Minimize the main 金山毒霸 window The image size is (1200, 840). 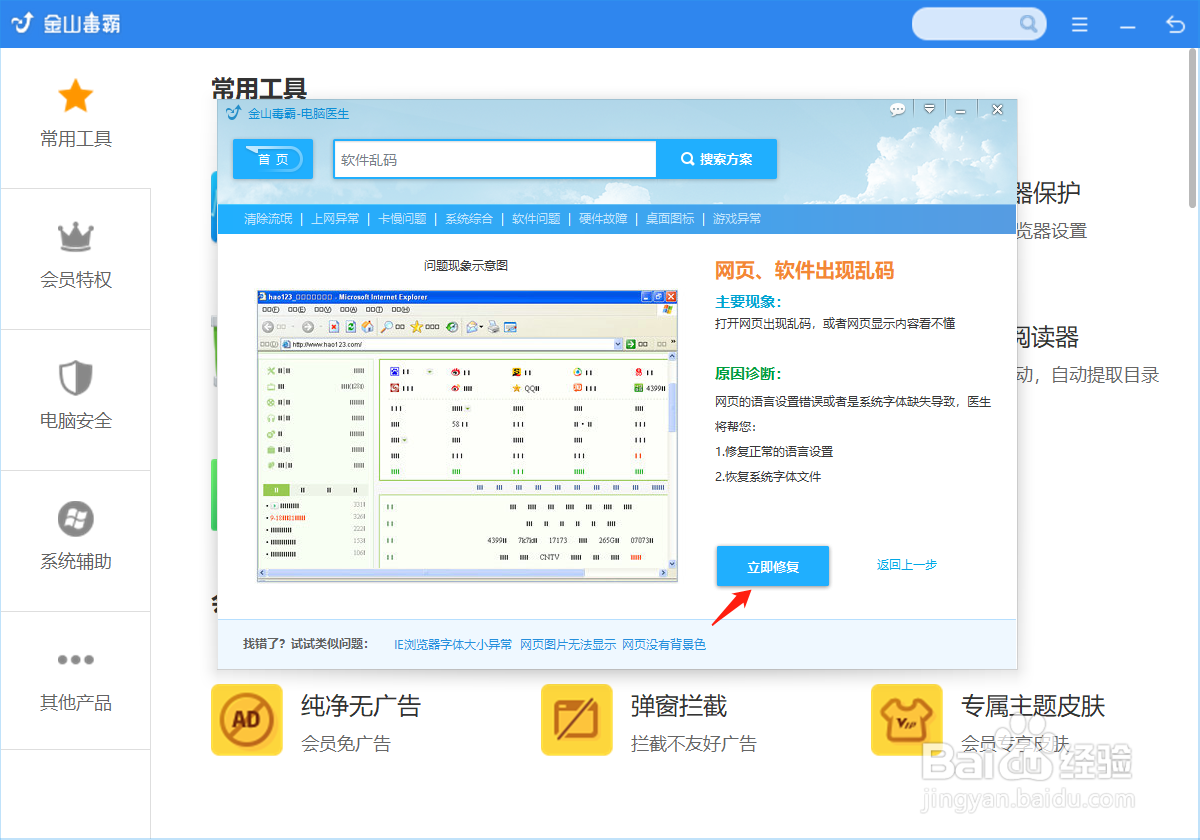[1128, 24]
